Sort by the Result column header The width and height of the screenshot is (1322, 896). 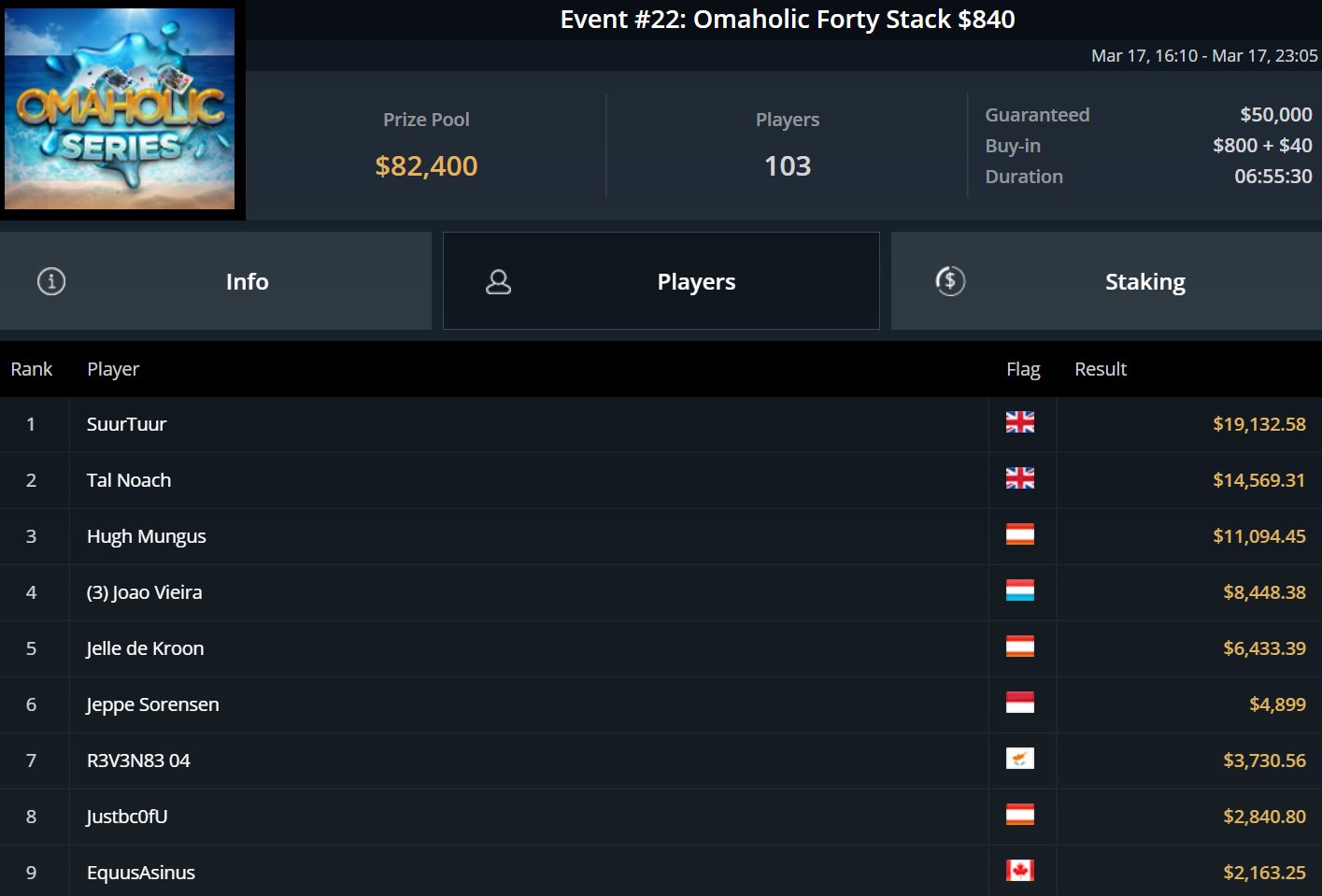[x=1101, y=369]
